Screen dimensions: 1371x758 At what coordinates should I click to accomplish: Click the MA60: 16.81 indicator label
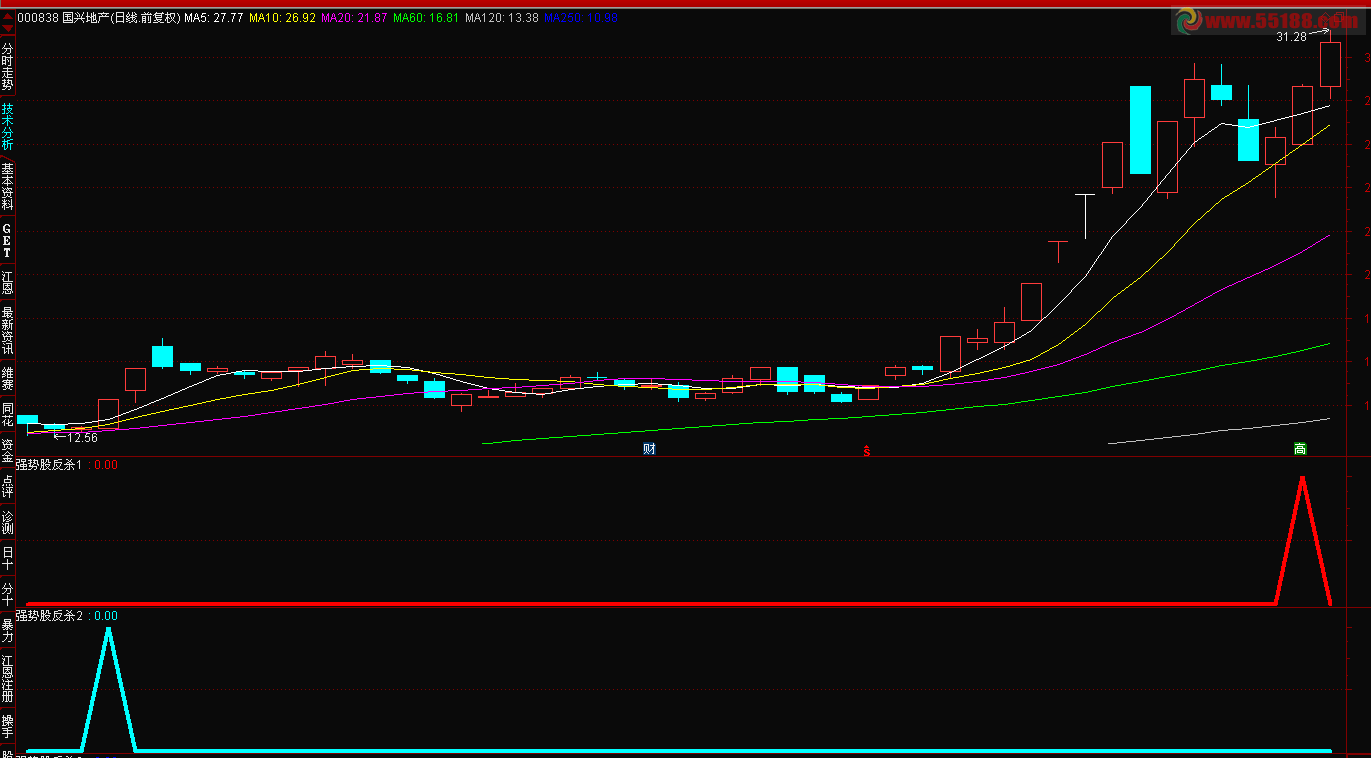(x=426, y=18)
